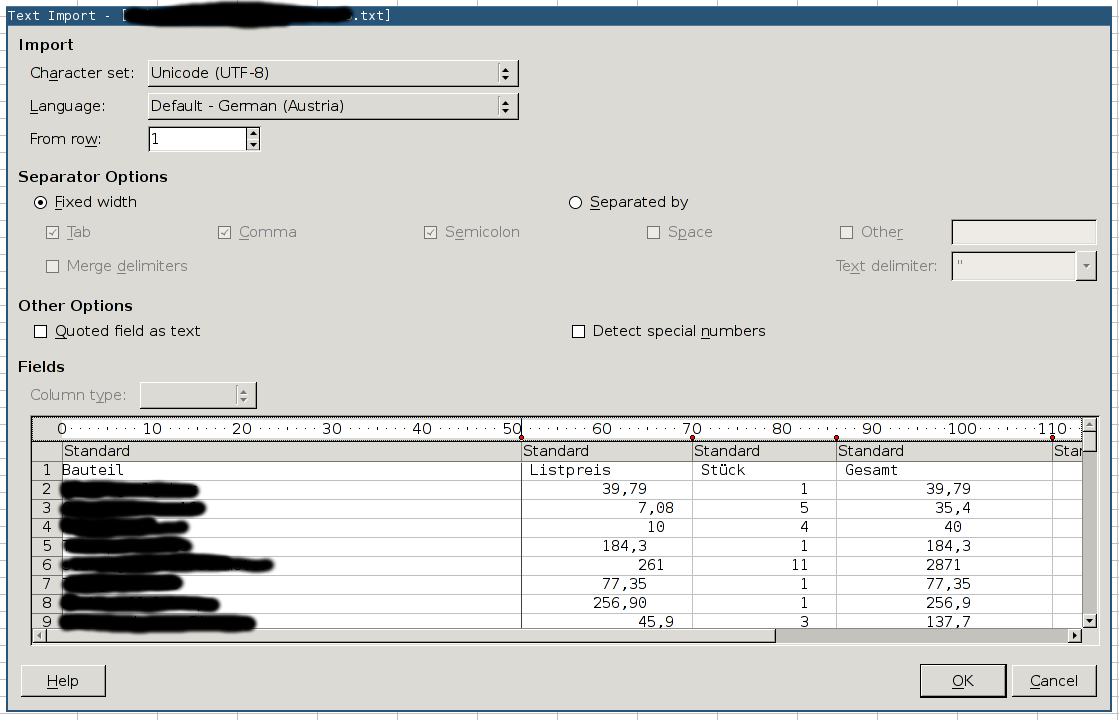Click the horizontal scrollbar thumb in preview
Image resolution: width=1119 pixels, height=720 pixels.
point(411,636)
